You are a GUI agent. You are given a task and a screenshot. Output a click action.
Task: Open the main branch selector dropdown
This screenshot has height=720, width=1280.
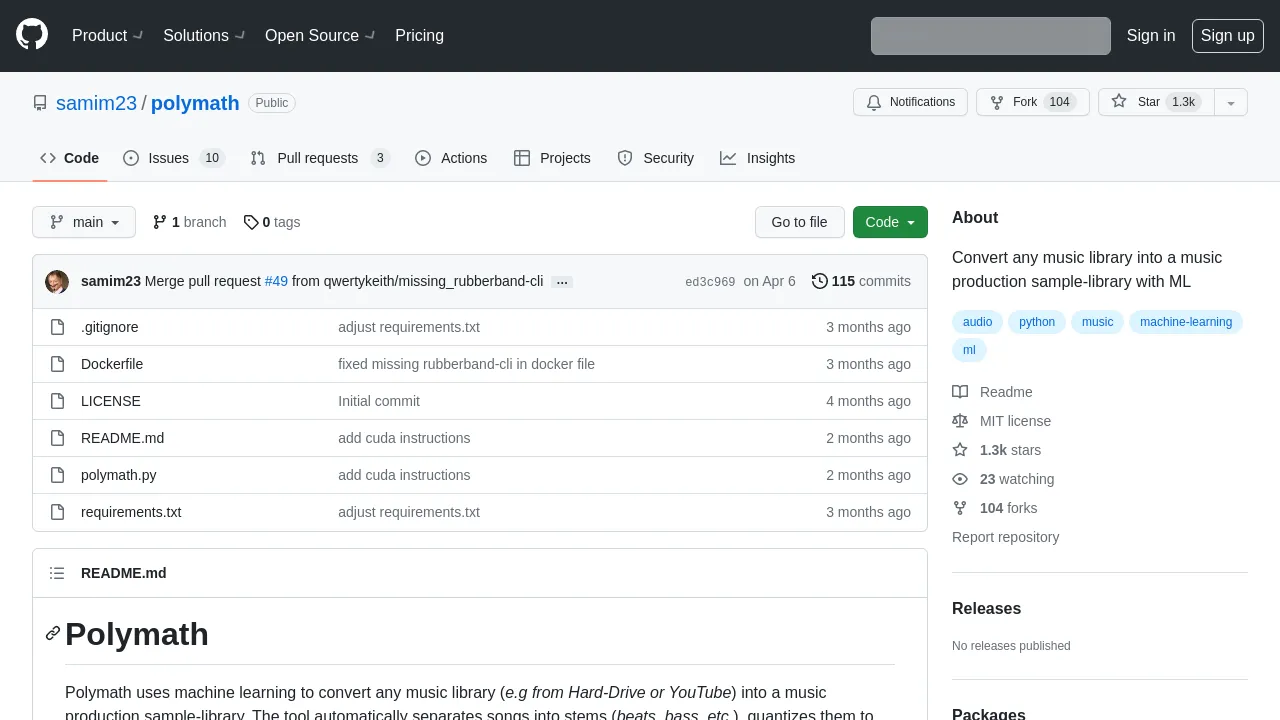click(84, 222)
